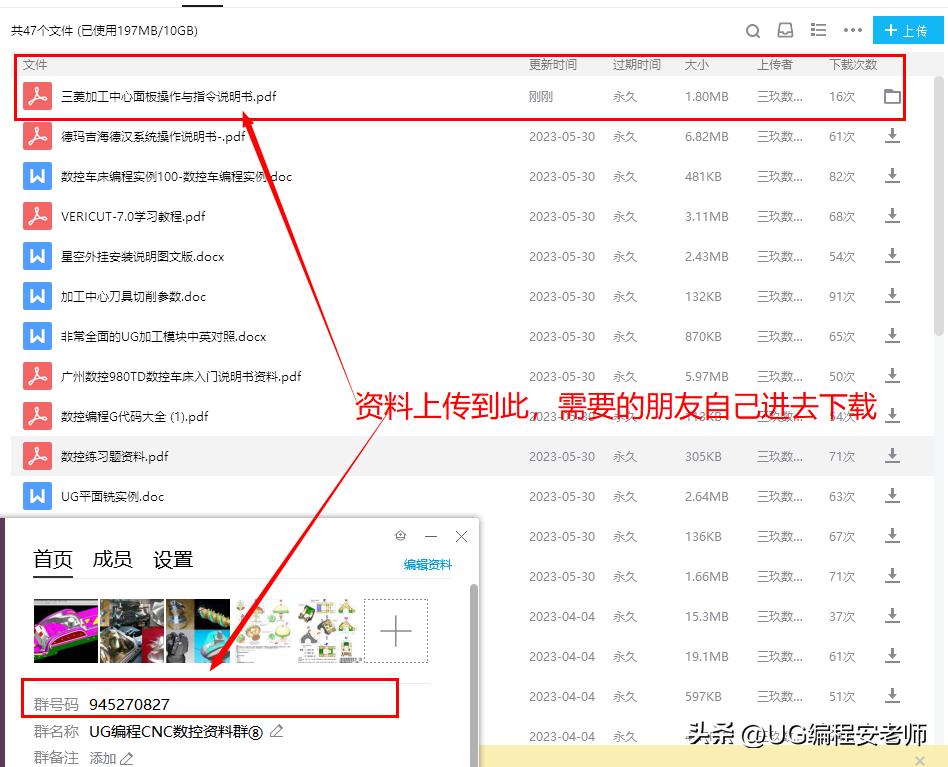The height and width of the screenshot is (767, 948).
Task: Open the folder icon on the first file row
Action: tap(891, 96)
